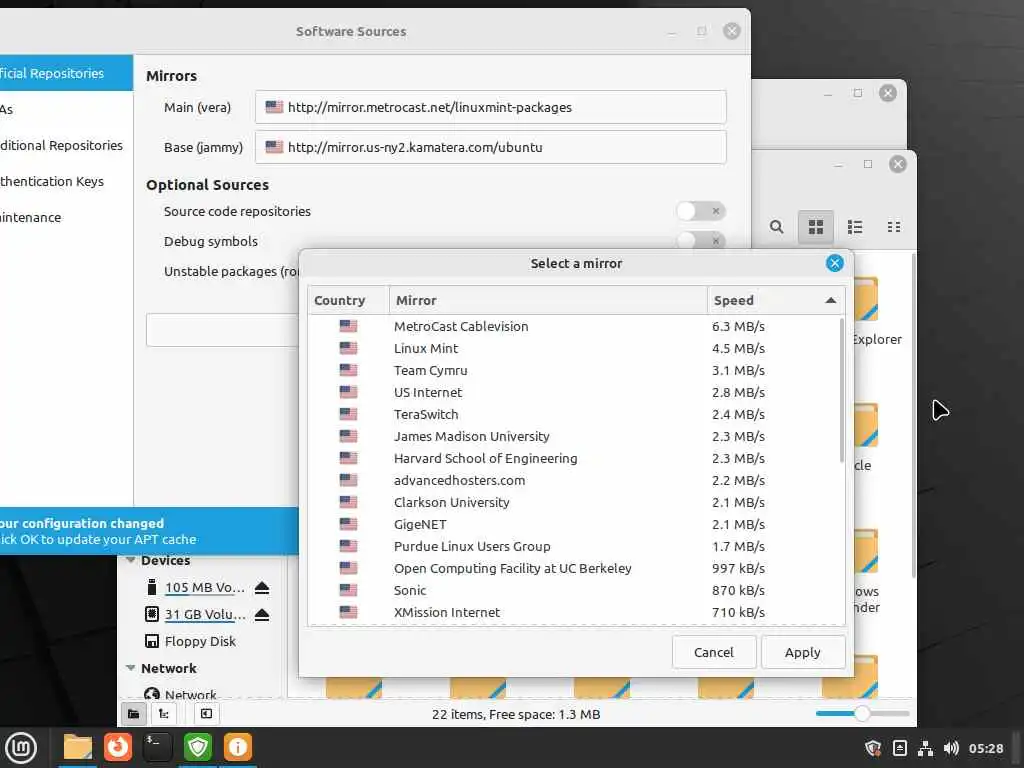This screenshot has height=768, width=1024.
Task: Switch file manager to icon view
Action: pos(816,227)
